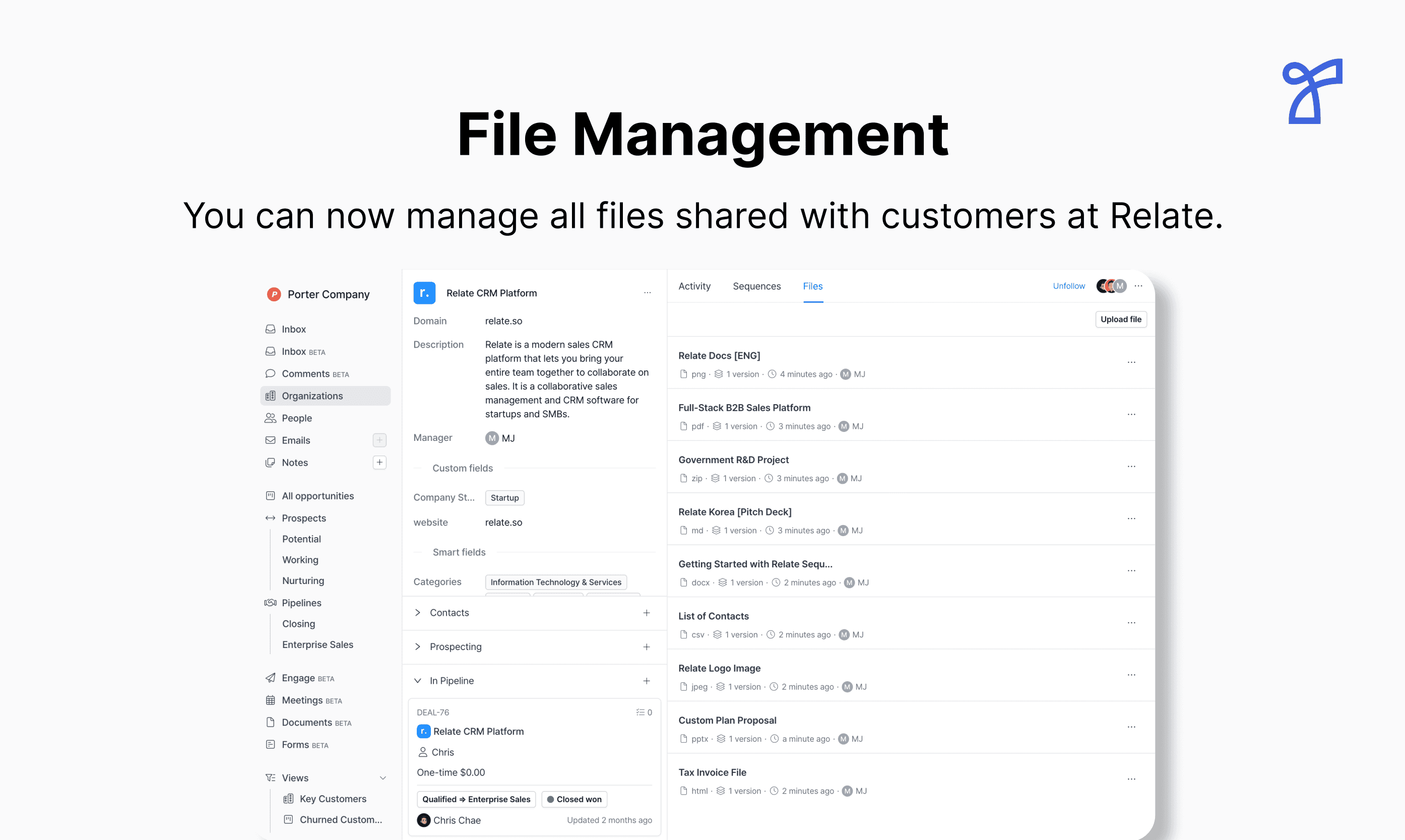Click the plus icon next to Emails

click(379, 440)
